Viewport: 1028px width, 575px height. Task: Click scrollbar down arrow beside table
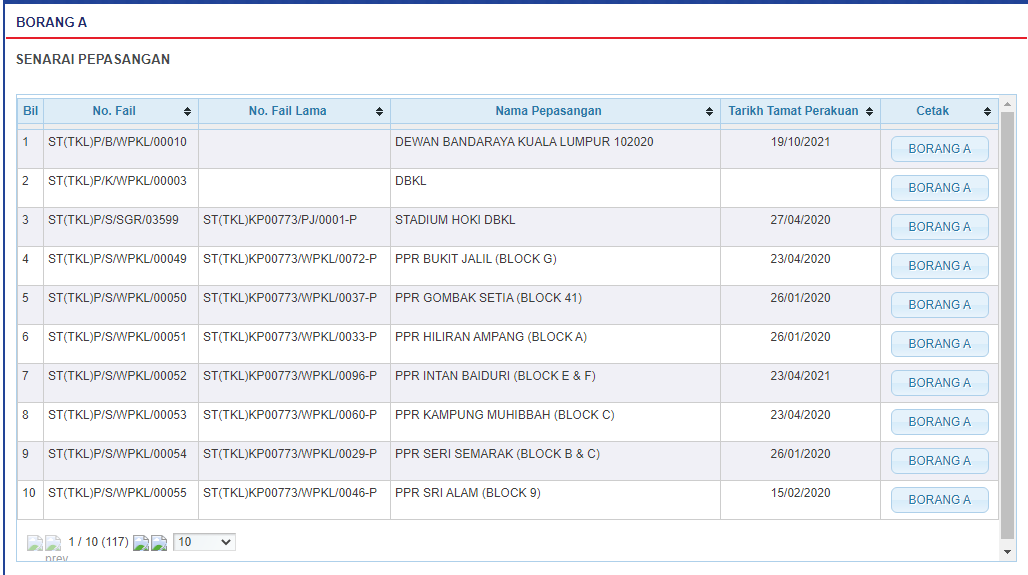(1008, 552)
